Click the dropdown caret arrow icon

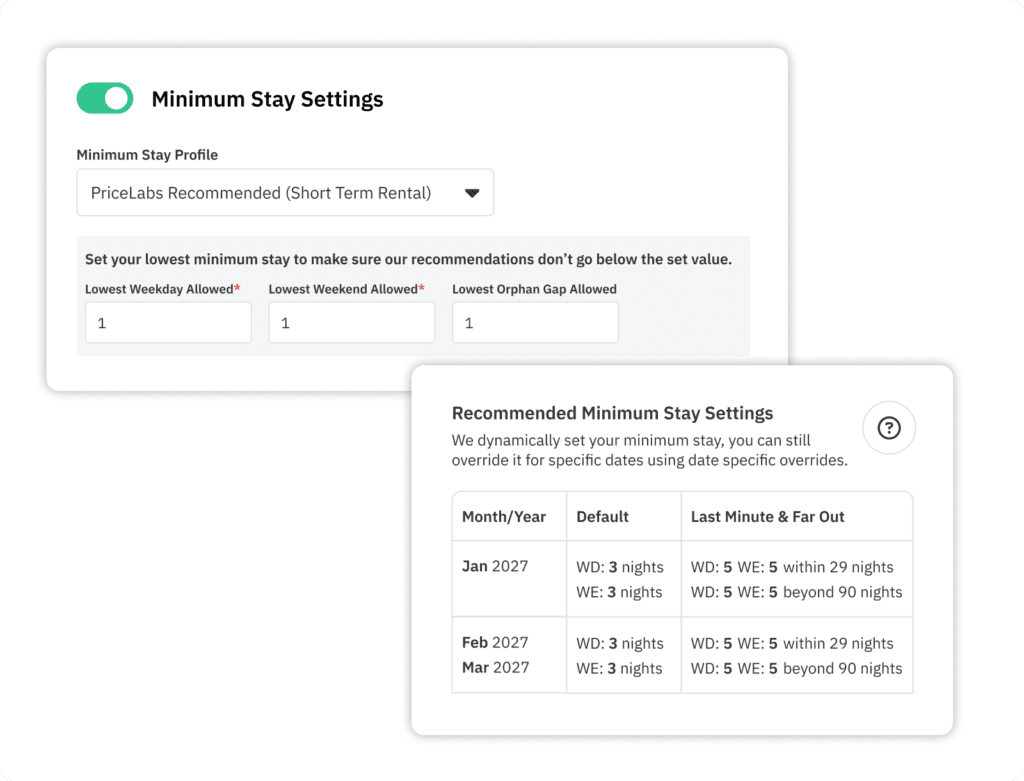(472, 193)
